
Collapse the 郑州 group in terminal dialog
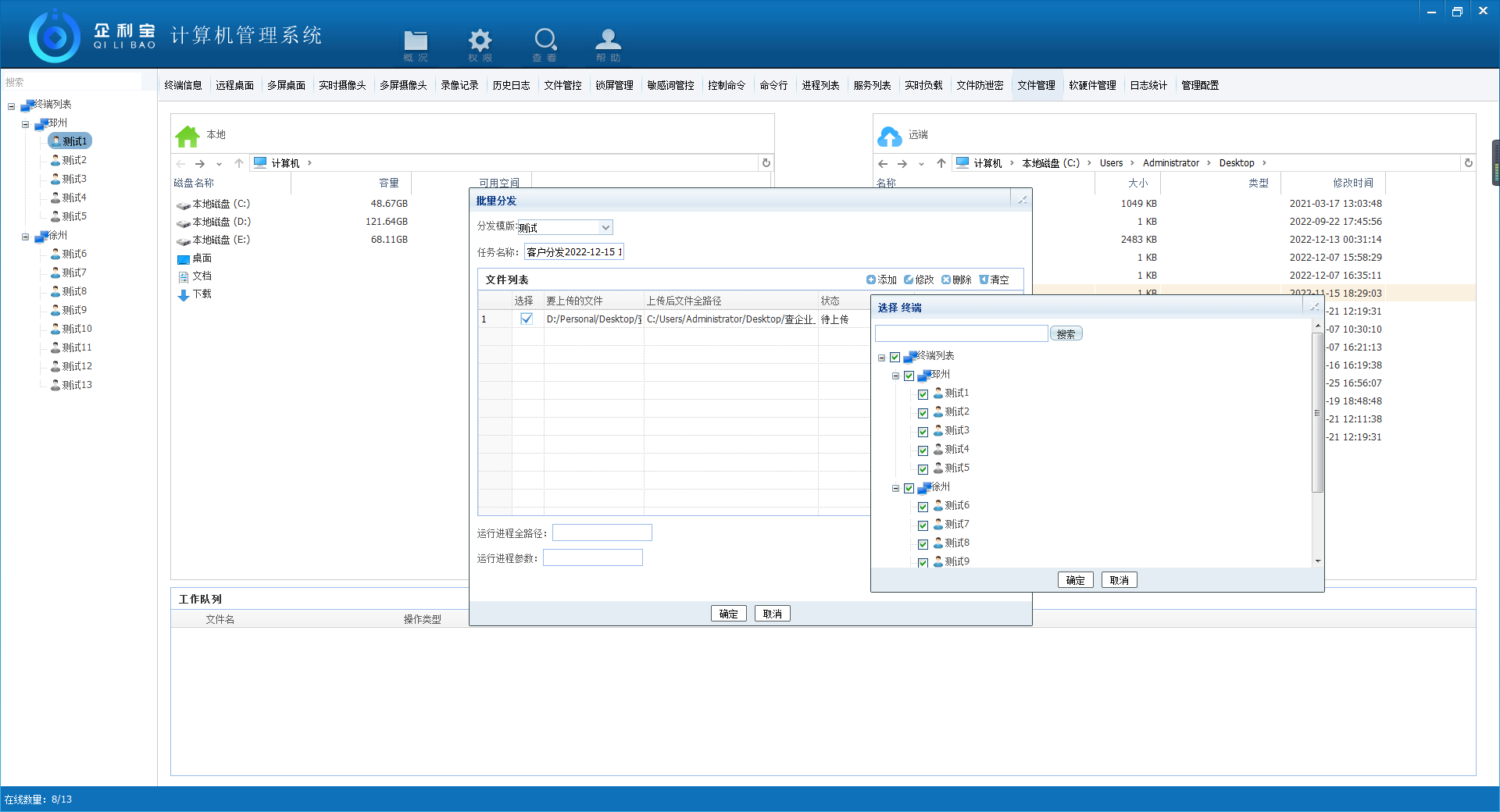click(895, 376)
